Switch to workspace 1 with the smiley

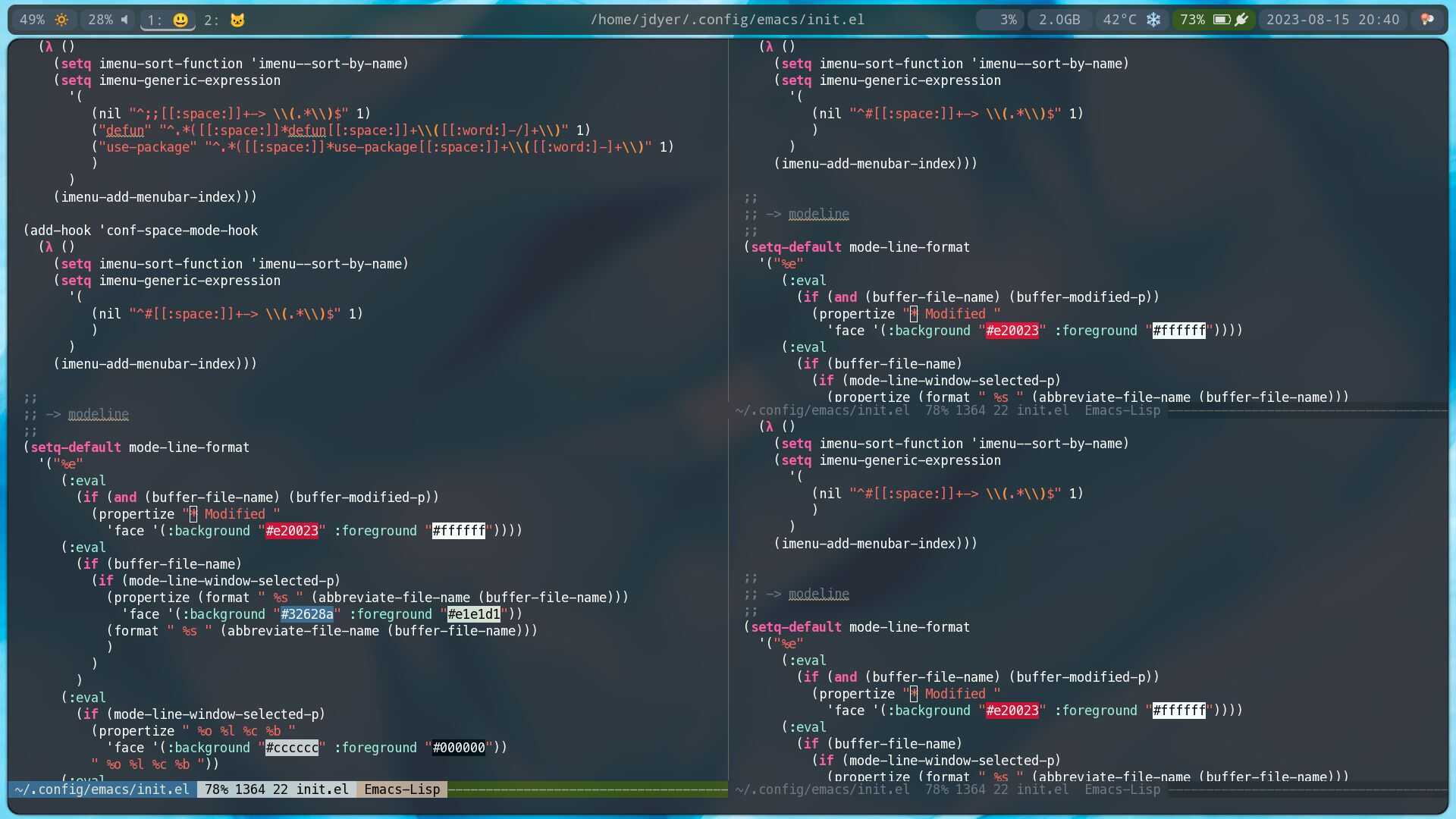pyautogui.click(x=168, y=20)
